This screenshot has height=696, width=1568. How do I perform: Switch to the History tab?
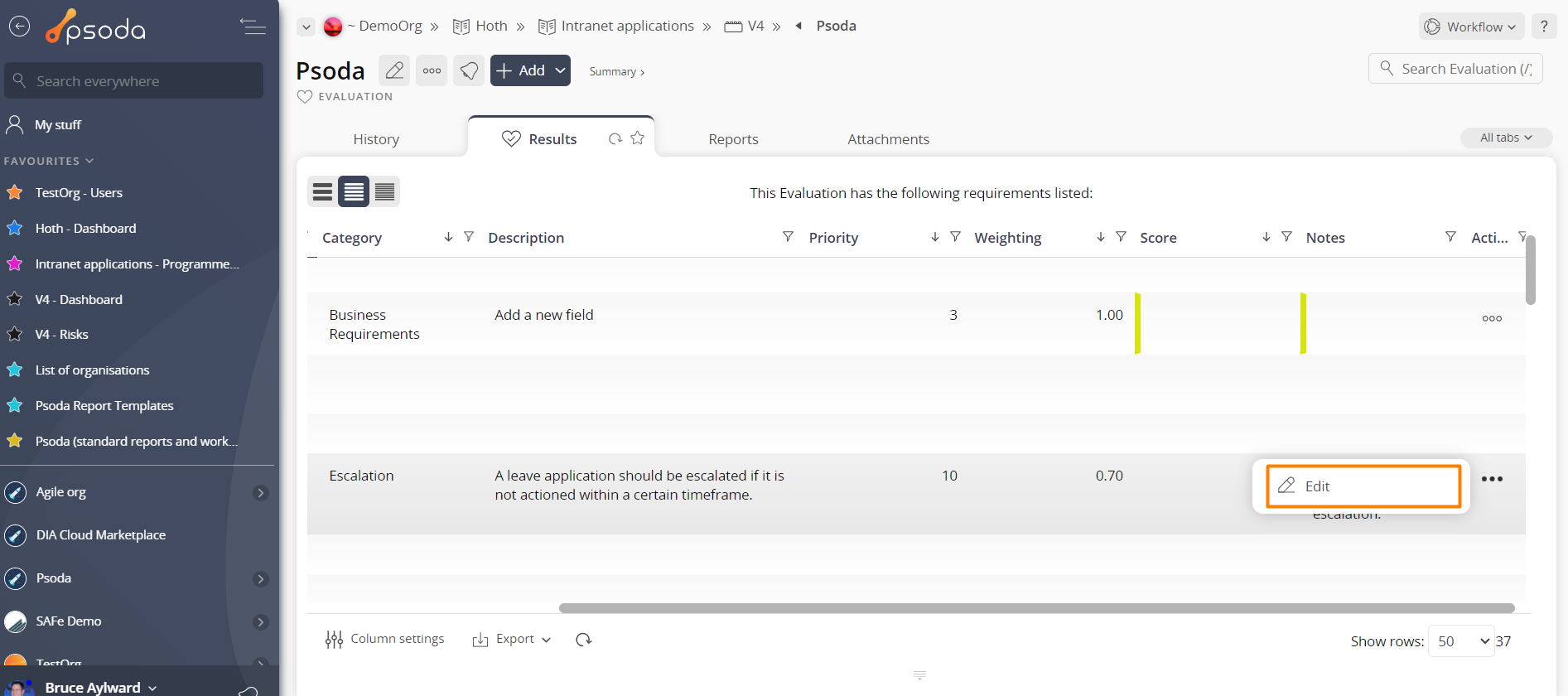(376, 139)
